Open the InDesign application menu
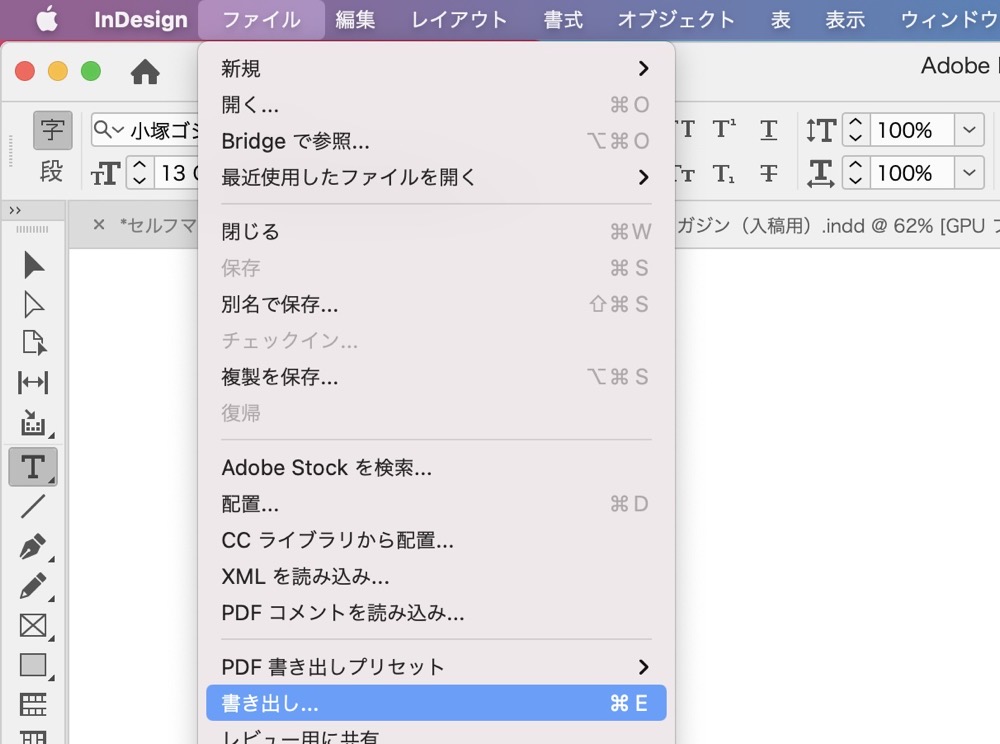1000x744 pixels. point(141,20)
